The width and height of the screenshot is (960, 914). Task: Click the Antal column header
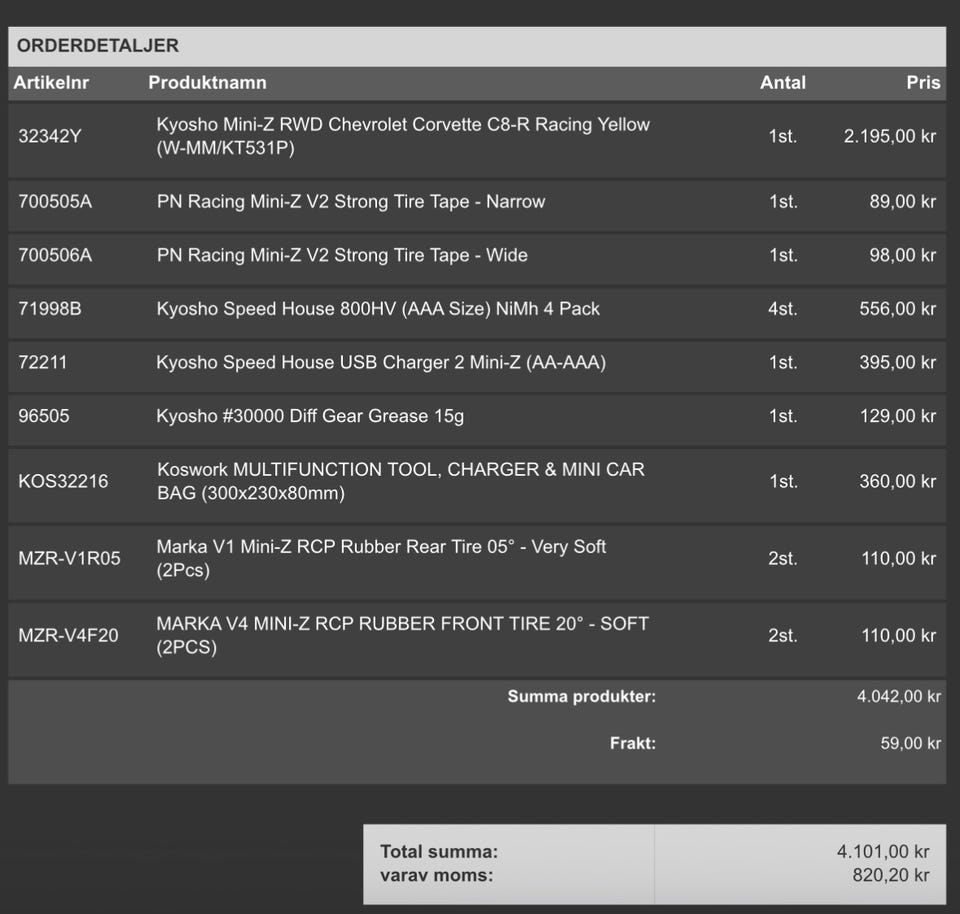point(782,83)
